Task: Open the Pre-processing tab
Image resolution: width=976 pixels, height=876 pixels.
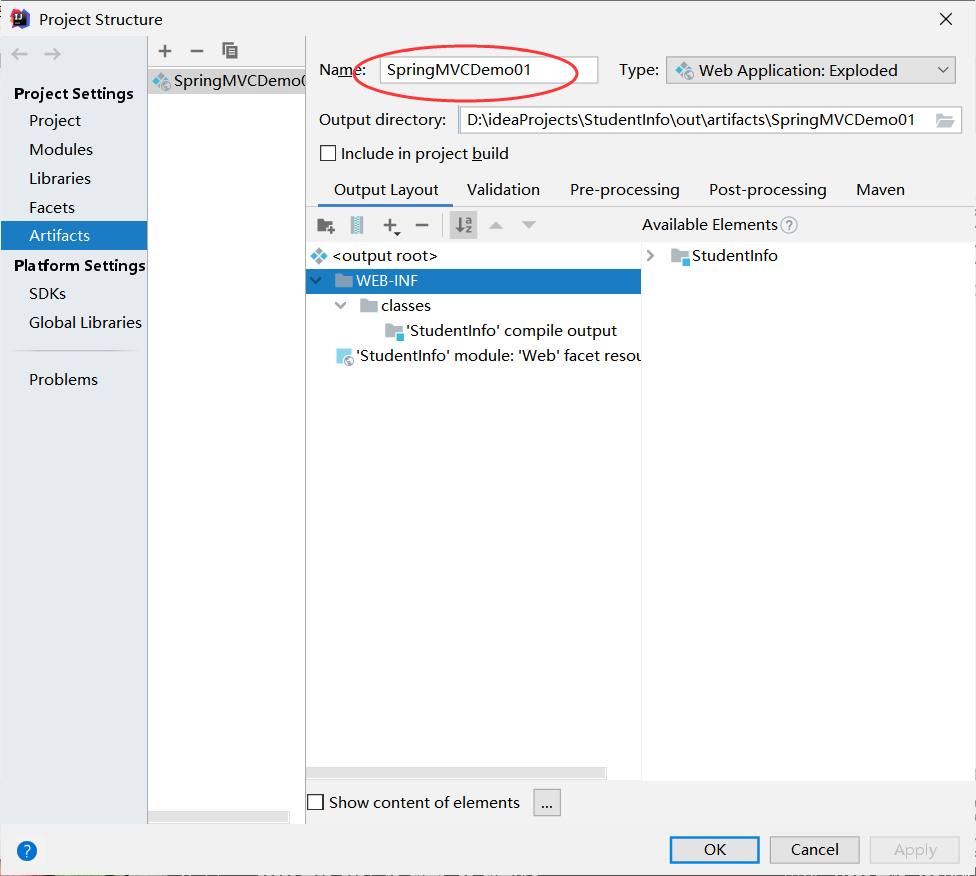Action: [624, 190]
